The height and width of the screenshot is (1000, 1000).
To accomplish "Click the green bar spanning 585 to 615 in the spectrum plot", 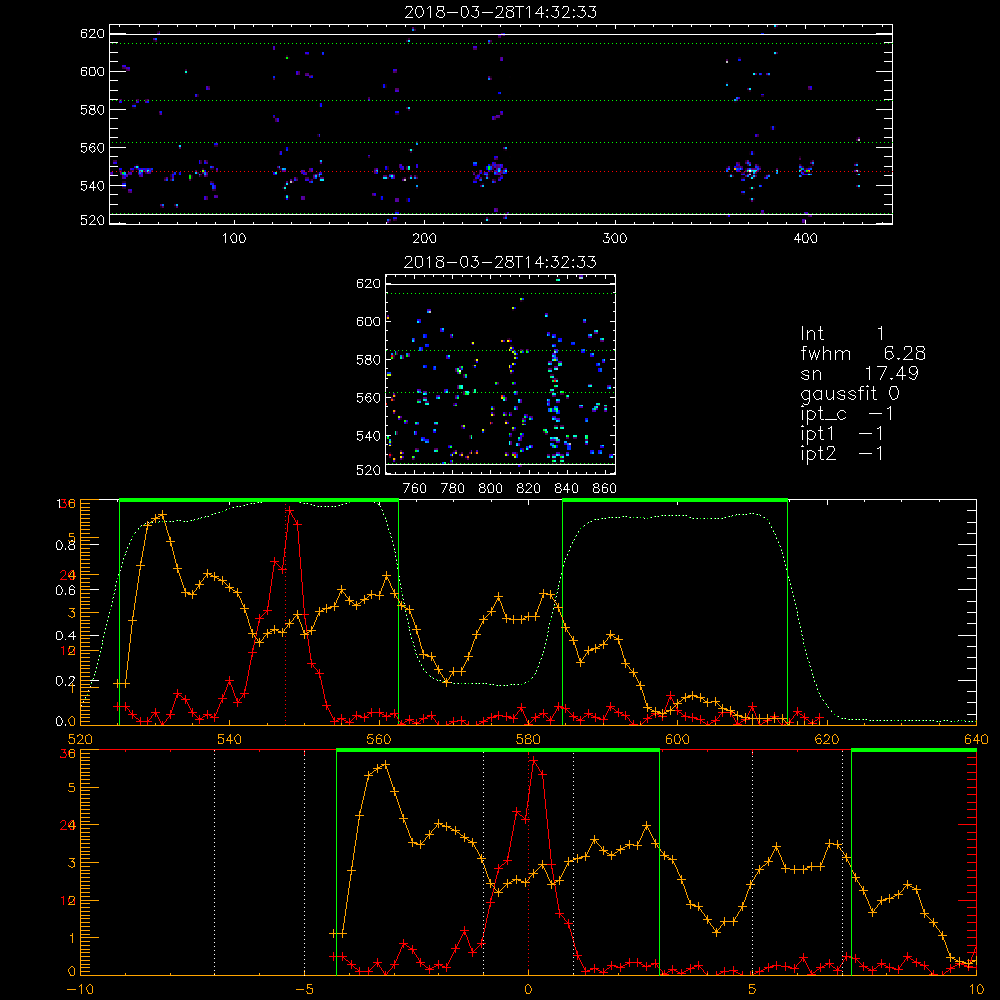I will 675,500.
